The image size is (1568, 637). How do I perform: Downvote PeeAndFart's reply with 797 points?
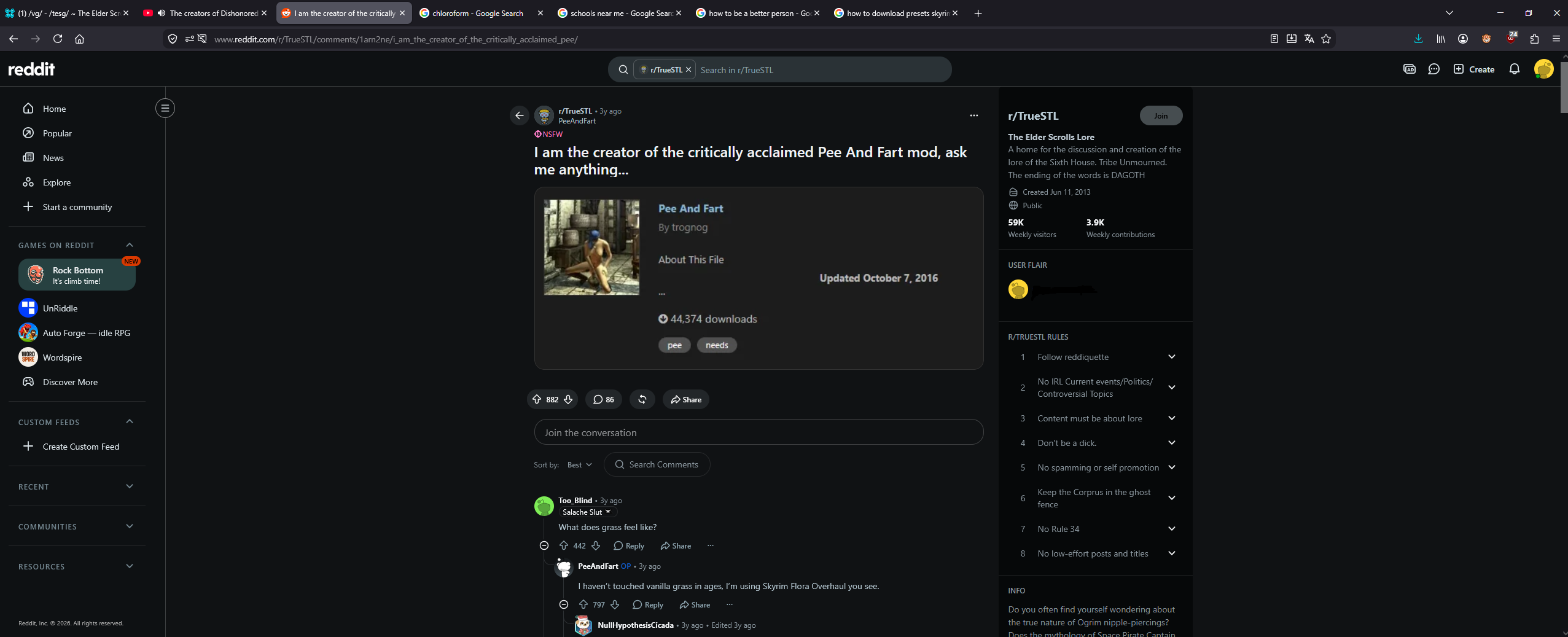coord(615,604)
